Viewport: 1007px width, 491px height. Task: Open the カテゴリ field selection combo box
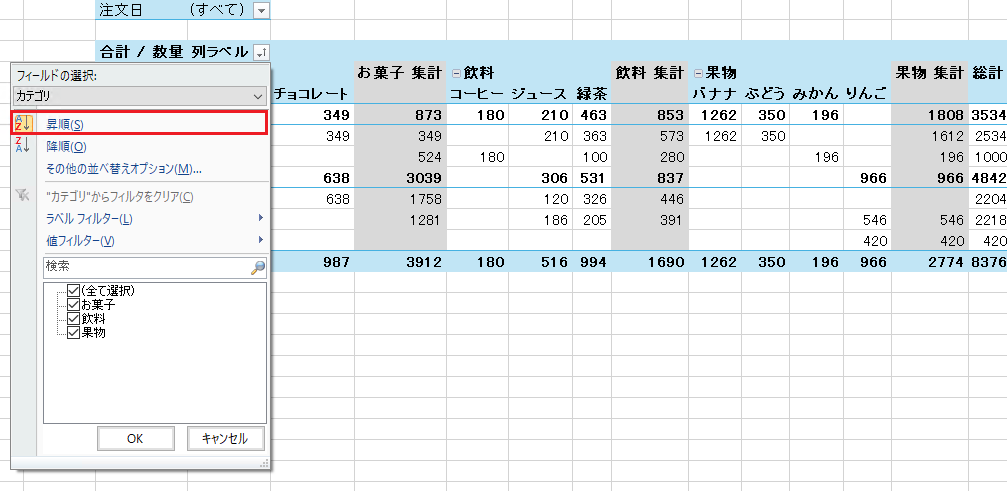click(139, 96)
